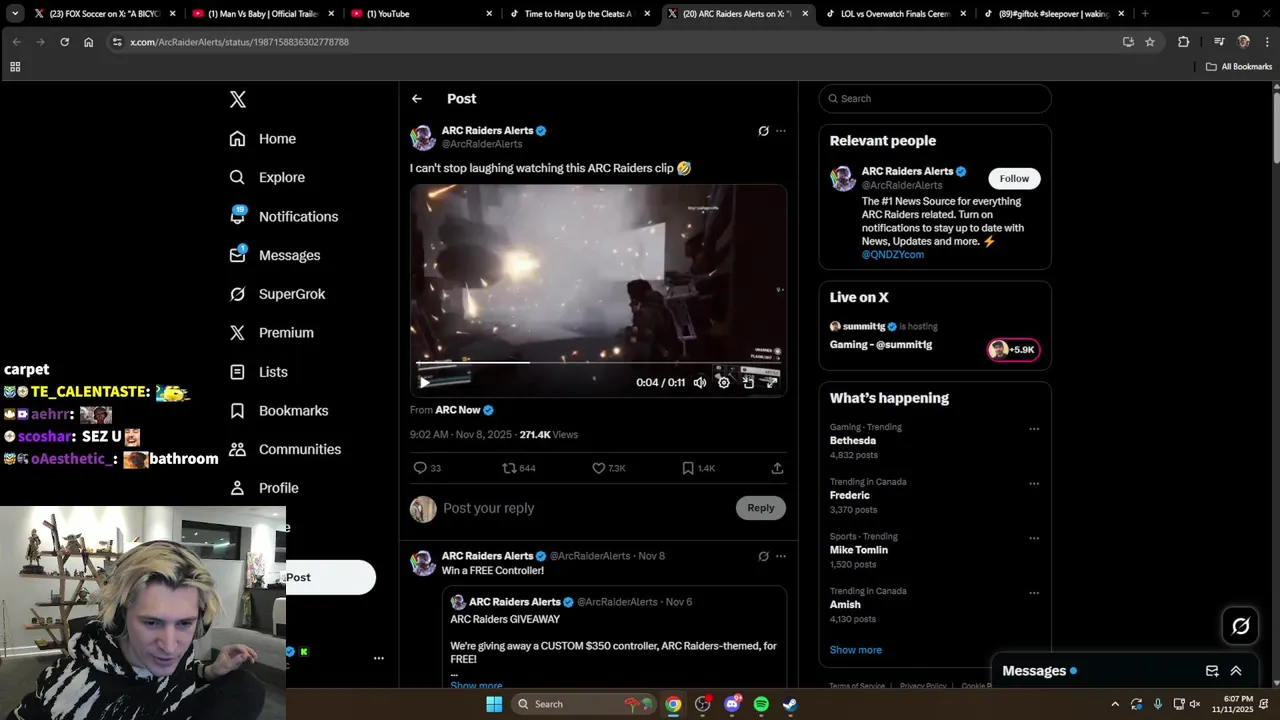
Task: Open summit1g live broadcast
Action: point(935,337)
